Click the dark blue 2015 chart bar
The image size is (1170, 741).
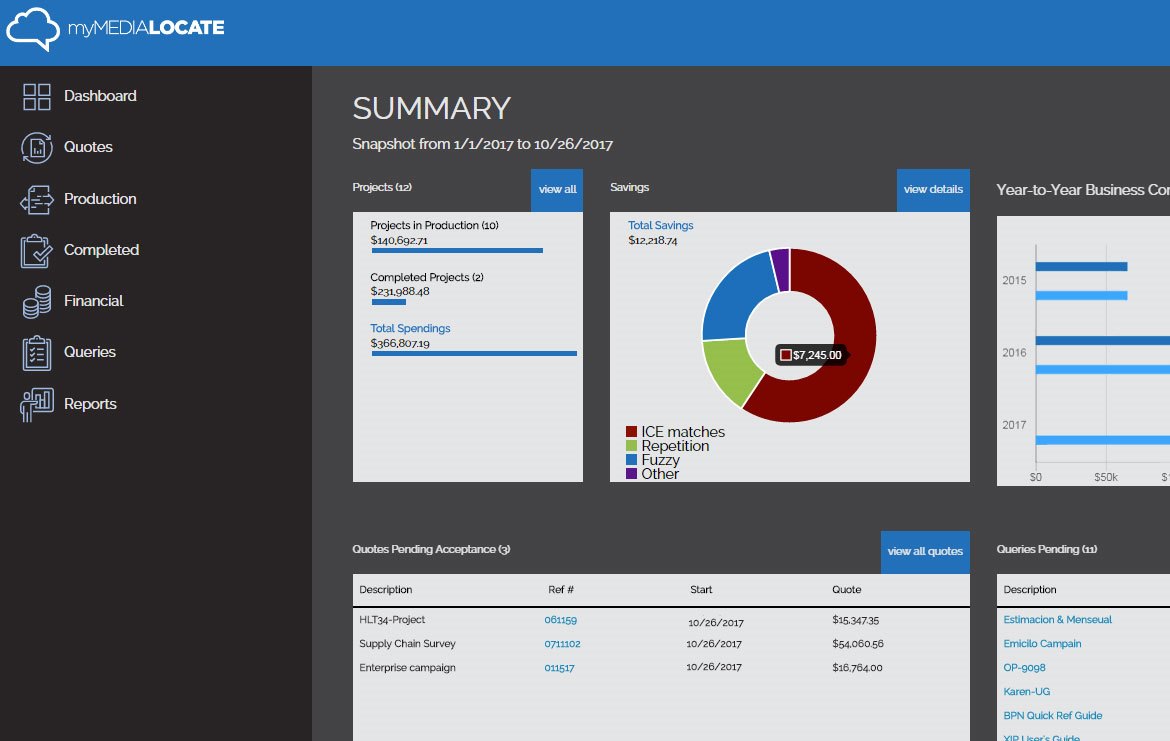point(1081,266)
